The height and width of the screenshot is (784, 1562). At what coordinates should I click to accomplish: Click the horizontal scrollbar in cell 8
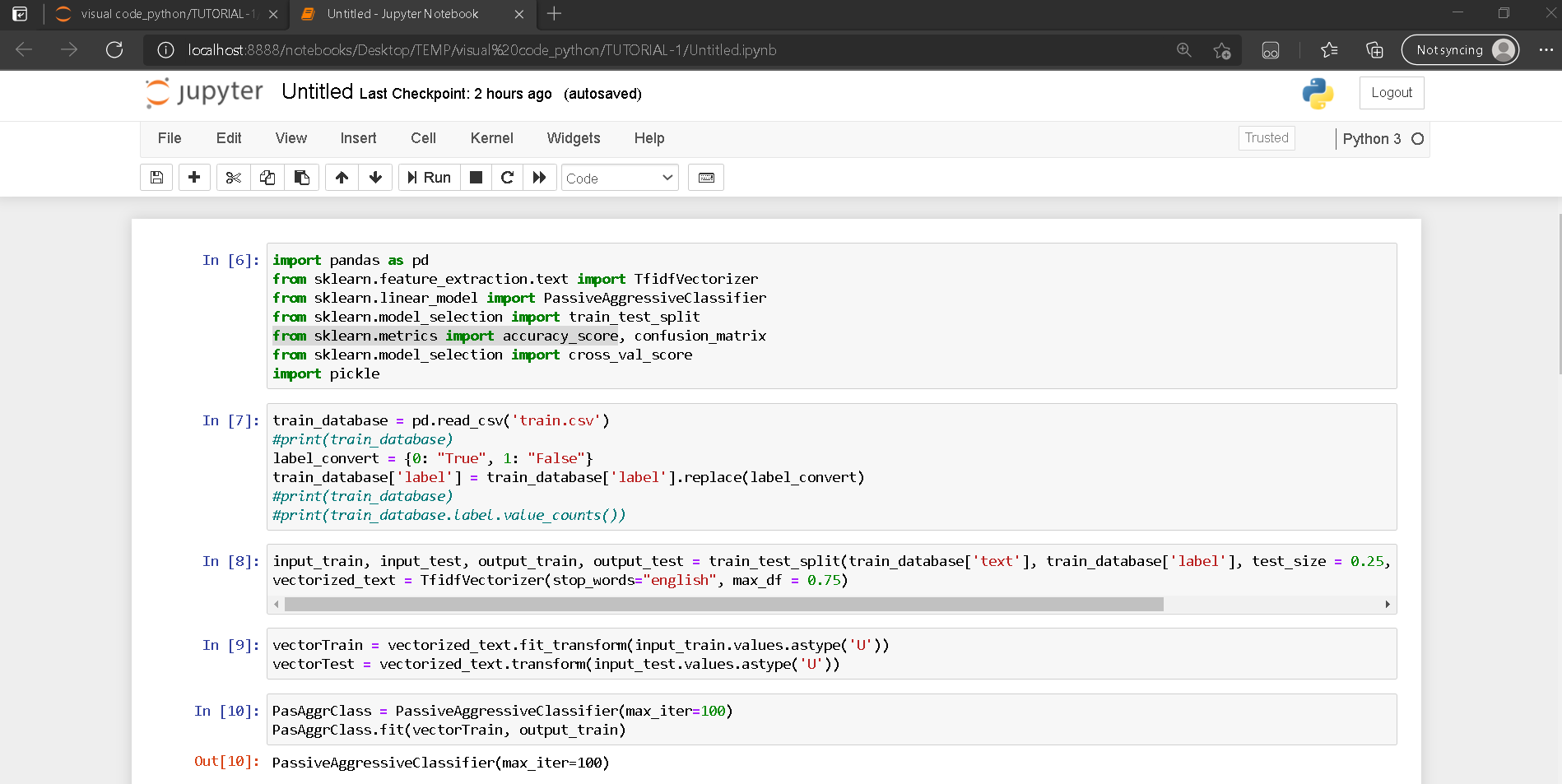[724, 605]
